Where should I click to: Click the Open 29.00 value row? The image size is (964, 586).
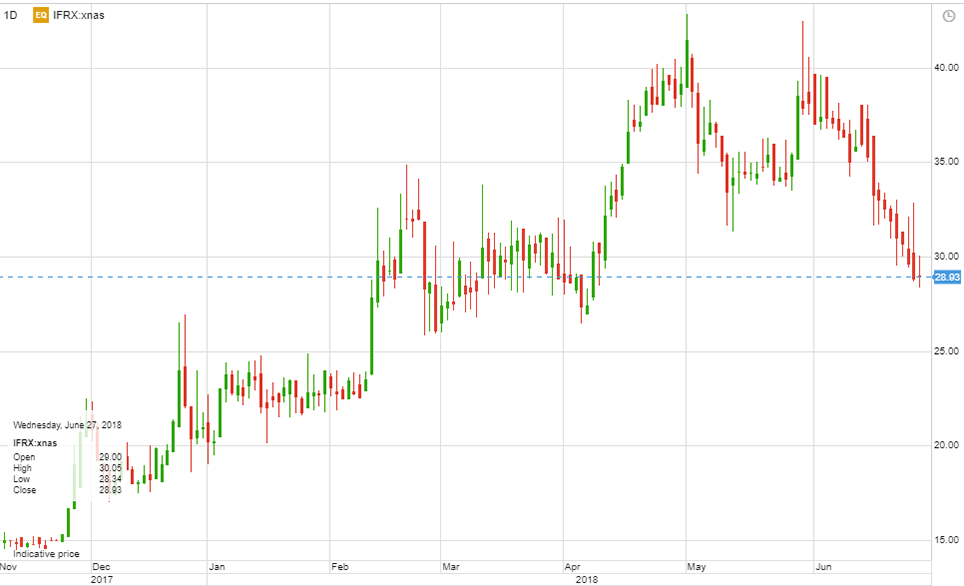point(68,457)
